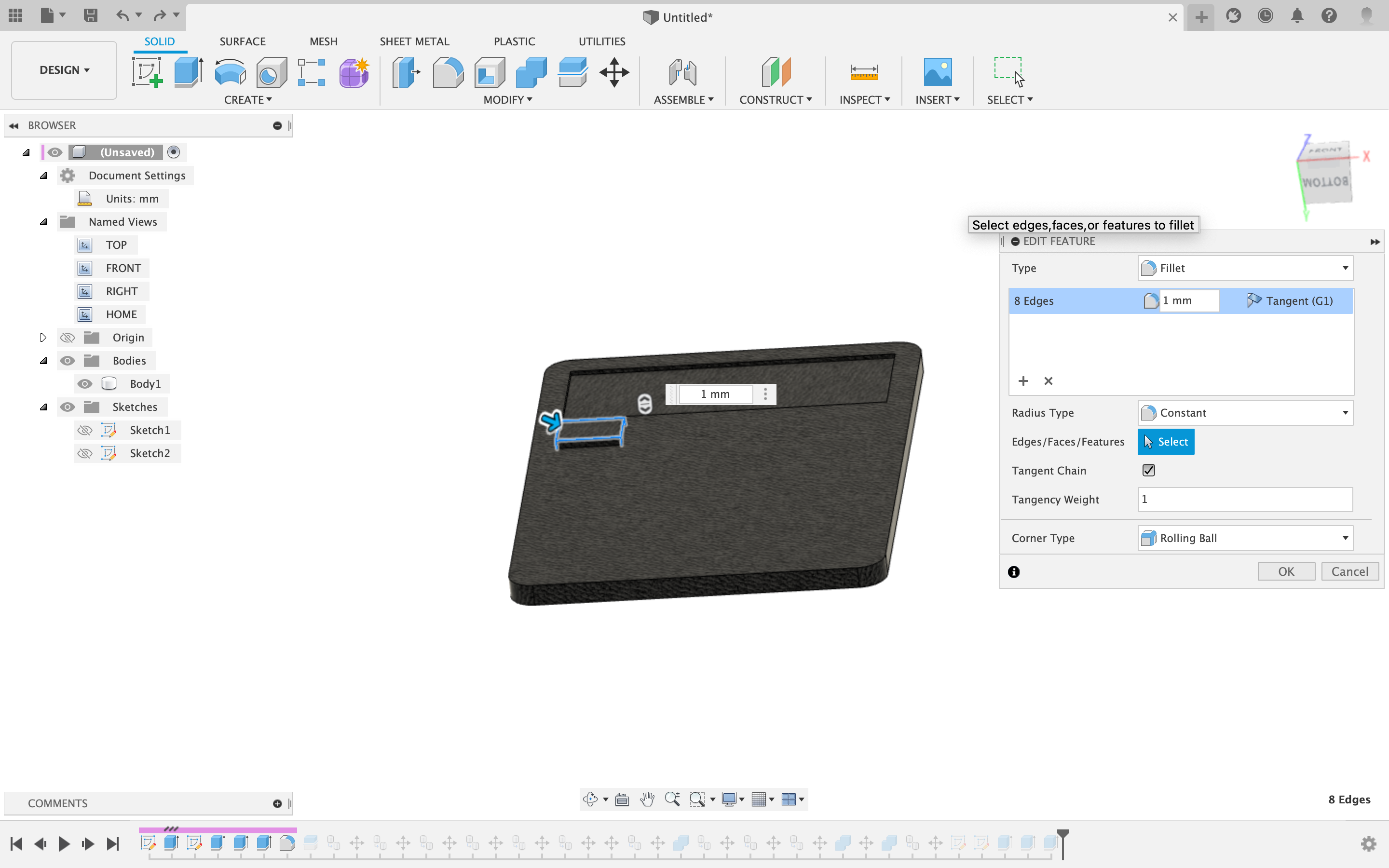Open the Corner Type dropdown
1389x868 pixels.
(1245, 538)
